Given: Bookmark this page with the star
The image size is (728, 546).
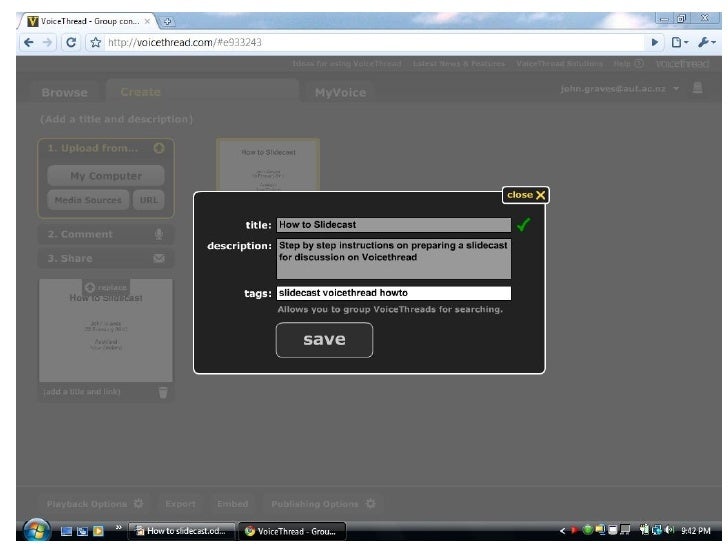Looking at the screenshot, I should (x=96, y=43).
